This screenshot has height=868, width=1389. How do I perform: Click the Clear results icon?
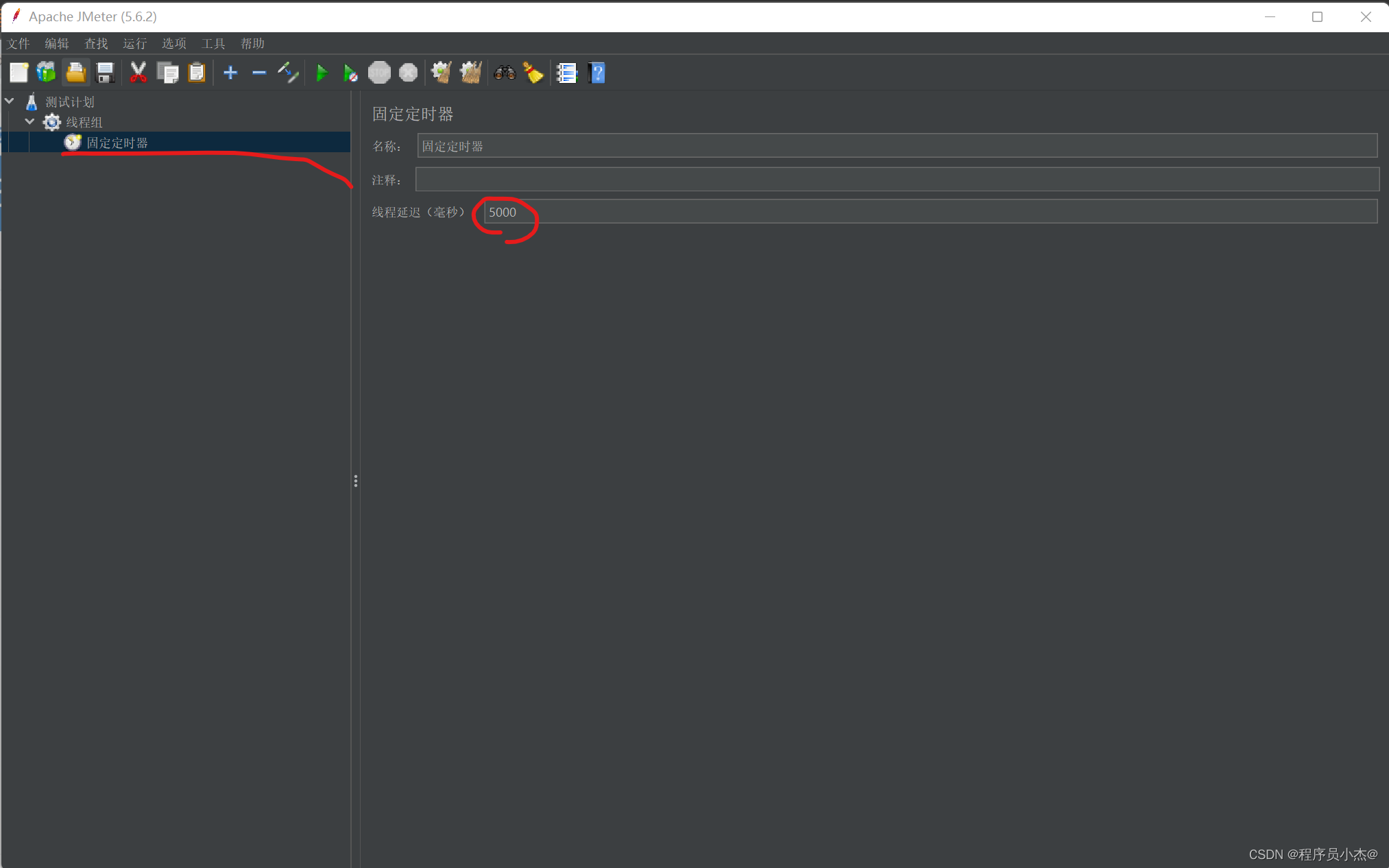tap(442, 73)
